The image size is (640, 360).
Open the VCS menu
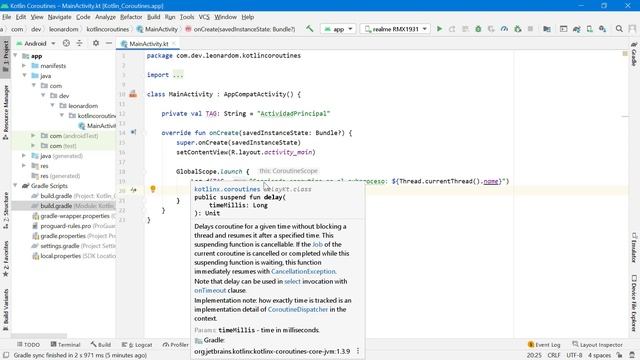[x=204, y=17]
